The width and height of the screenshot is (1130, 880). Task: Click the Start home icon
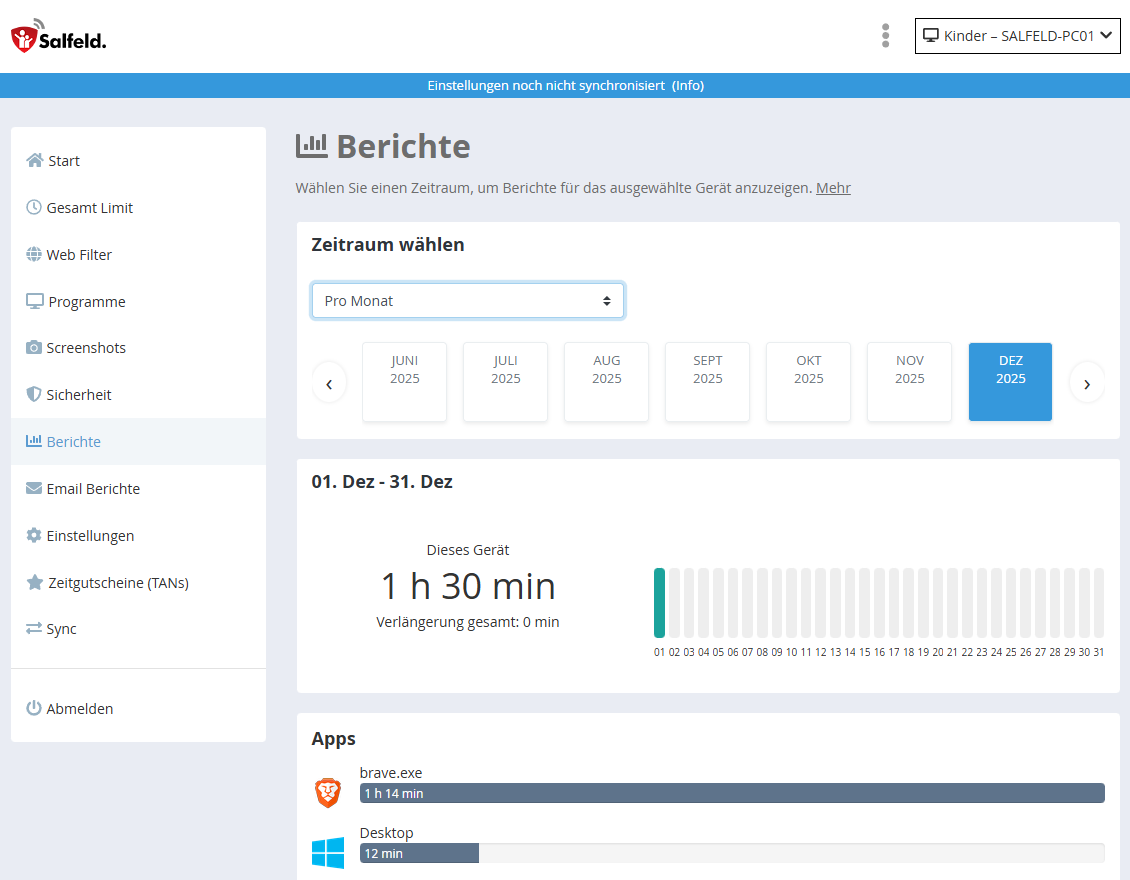coord(35,161)
